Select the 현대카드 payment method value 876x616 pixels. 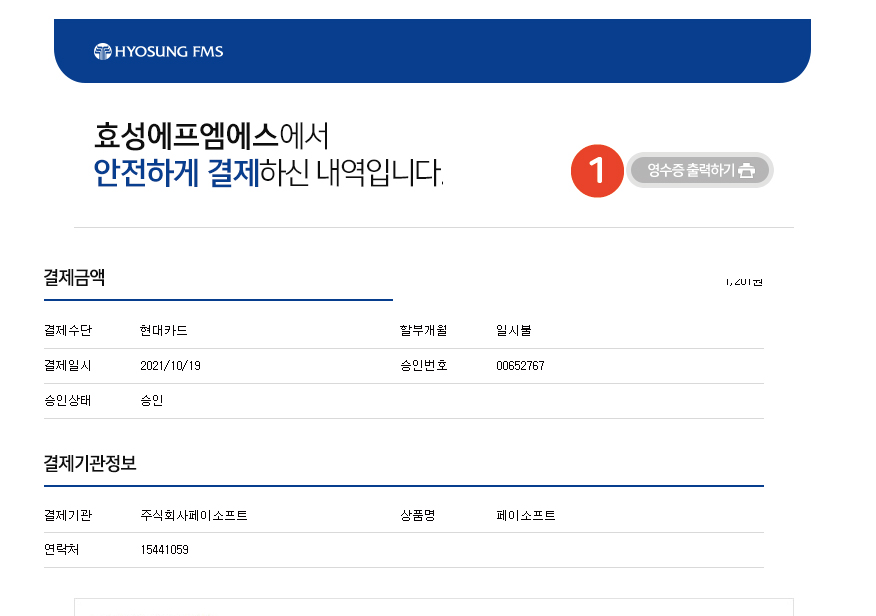pos(164,331)
